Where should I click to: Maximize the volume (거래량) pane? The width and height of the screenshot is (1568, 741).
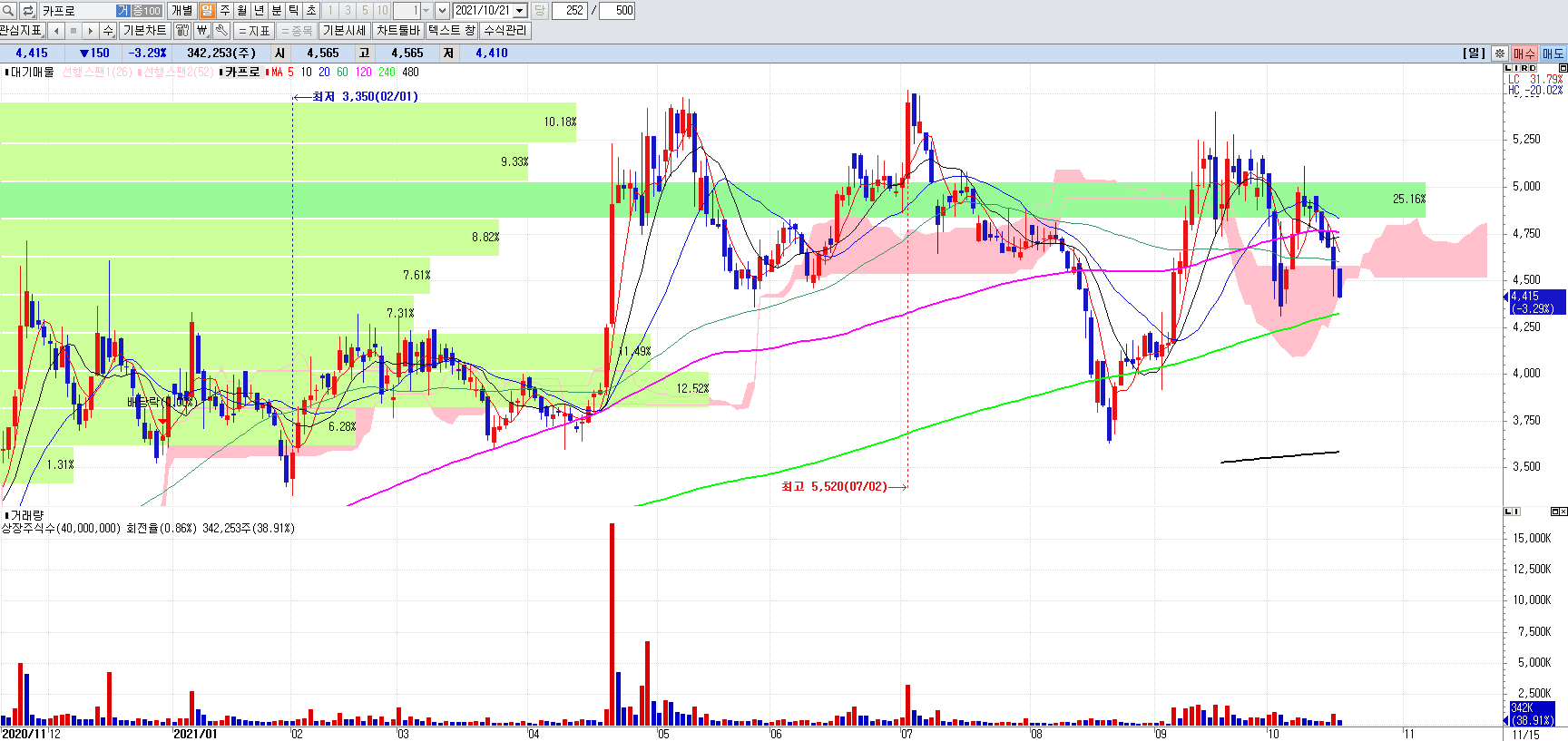point(1554,512)
